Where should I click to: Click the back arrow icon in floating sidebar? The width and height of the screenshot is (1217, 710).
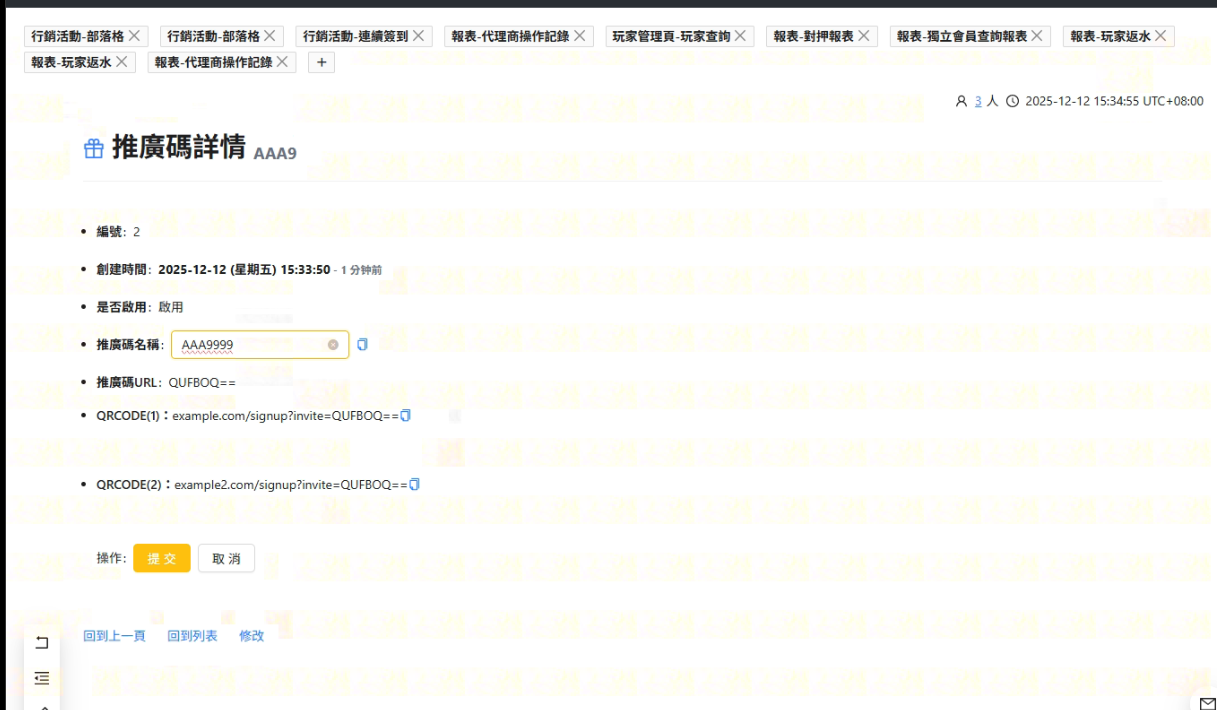pyautogui.click(x=42, y=643)
